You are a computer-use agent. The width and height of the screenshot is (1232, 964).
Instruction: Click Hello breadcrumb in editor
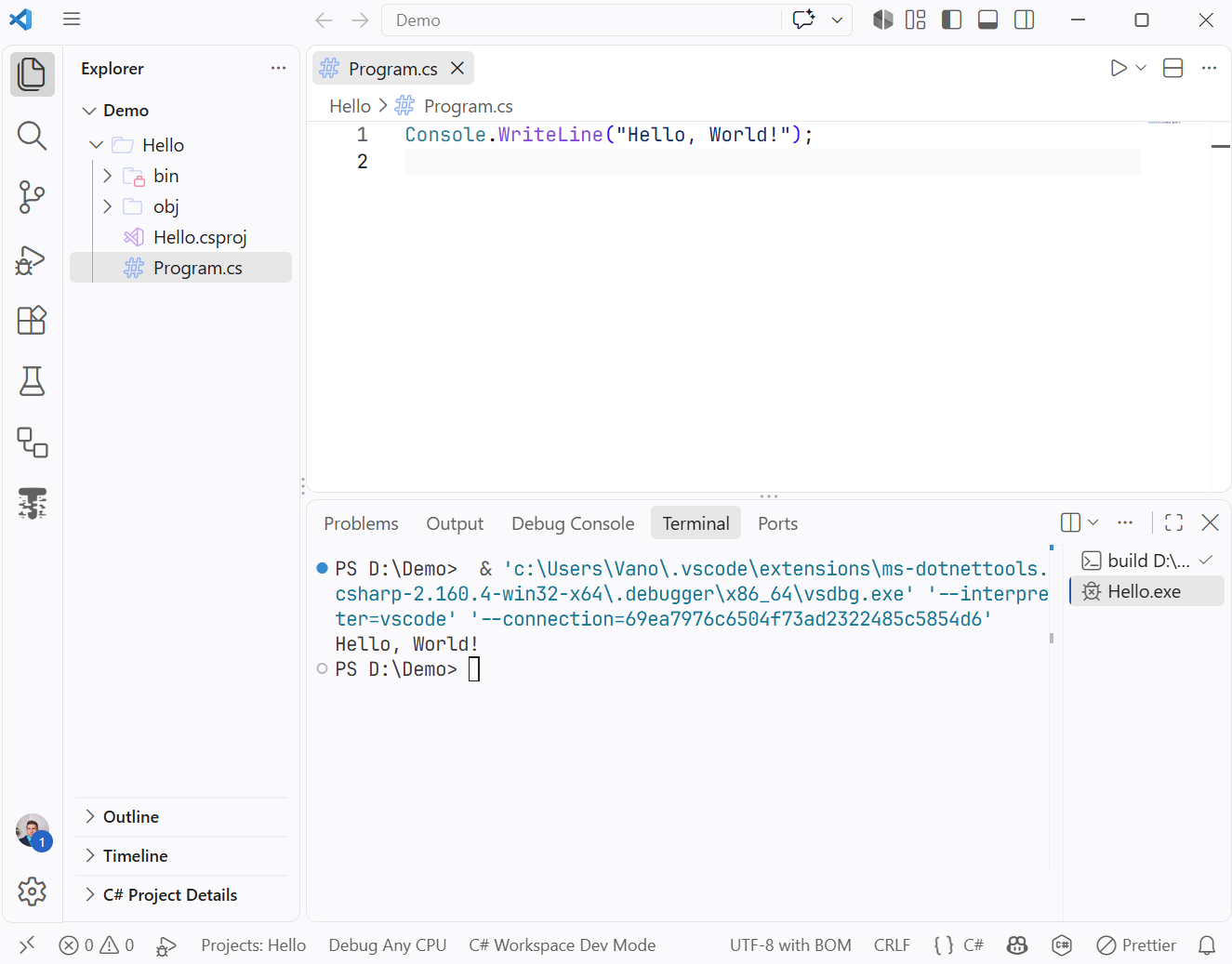(x=350, y=106)
